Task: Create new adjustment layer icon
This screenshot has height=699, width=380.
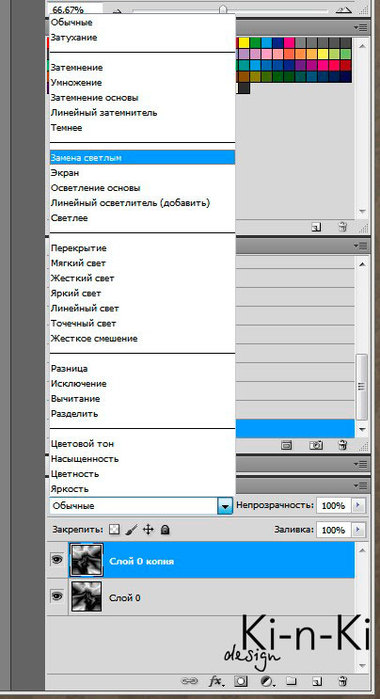Action: (x=267, y=681)
